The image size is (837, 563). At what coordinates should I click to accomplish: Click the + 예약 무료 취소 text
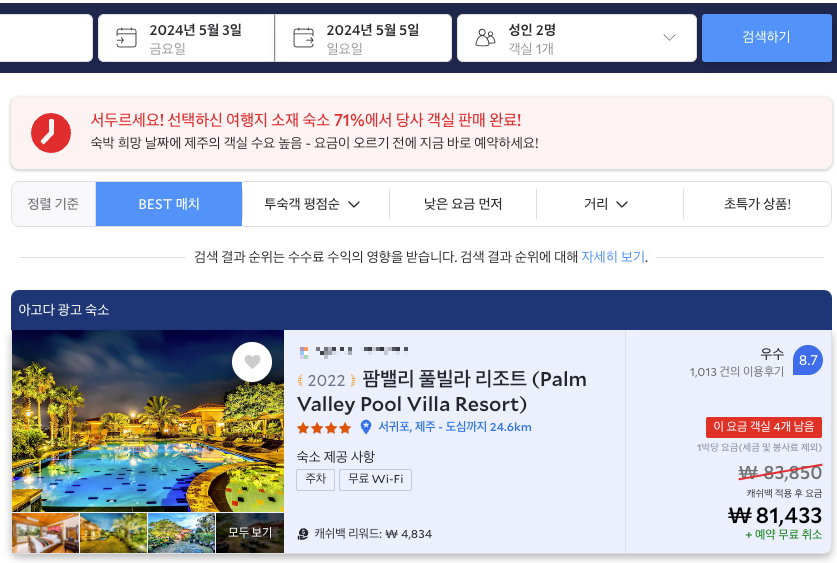tap(784, 535)
